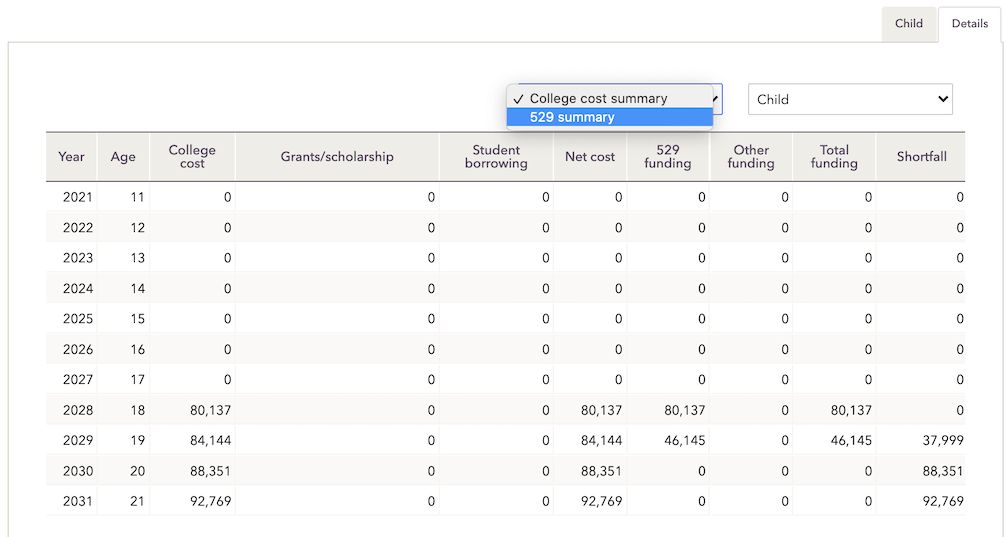This screenshot has height=537, width=1008.
Task: Choose the 529 summary option
Action: pyautogui.click(x=609, y=117)
